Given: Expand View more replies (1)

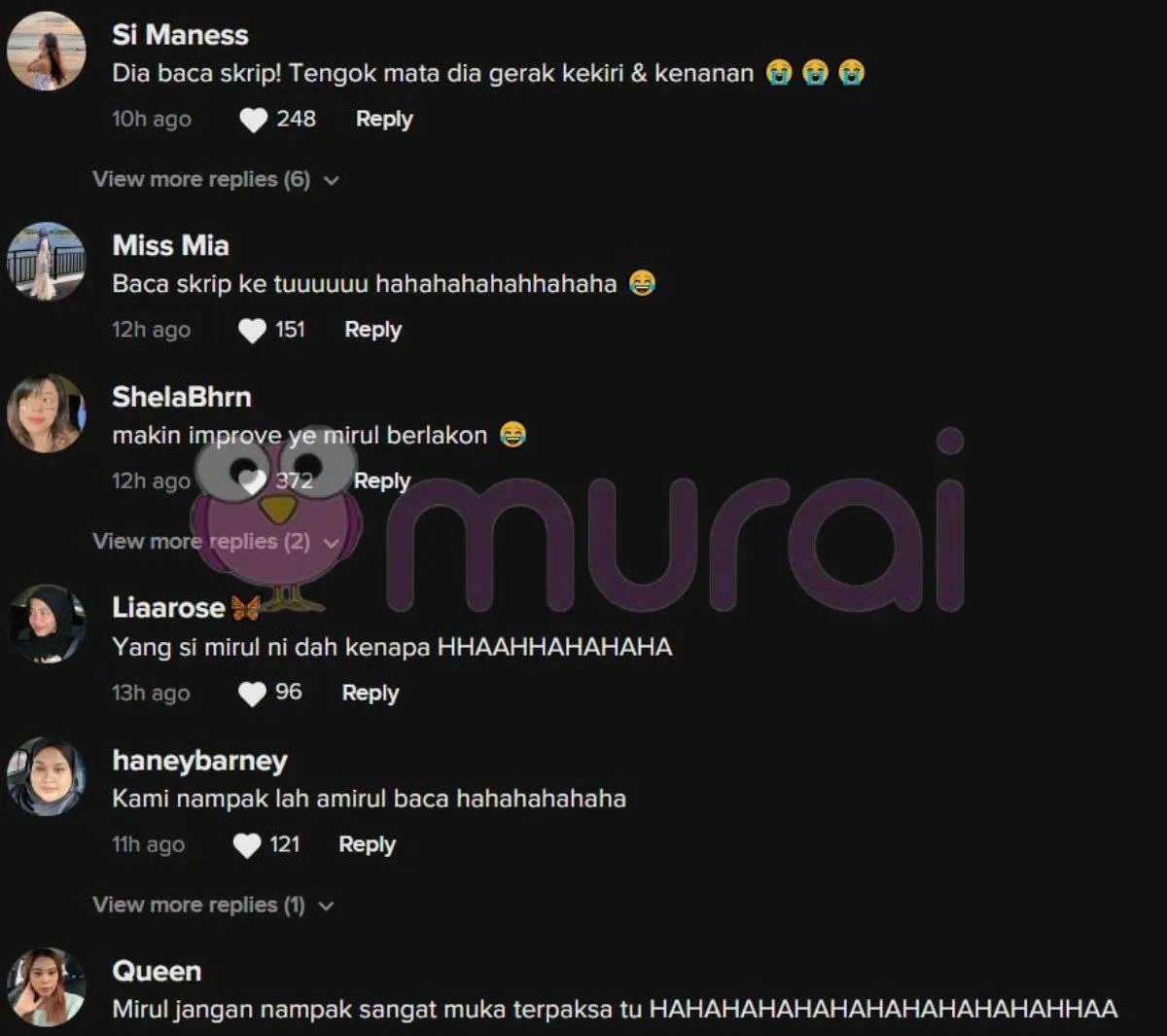Looking at the screenshot, I should pos(213,906).
